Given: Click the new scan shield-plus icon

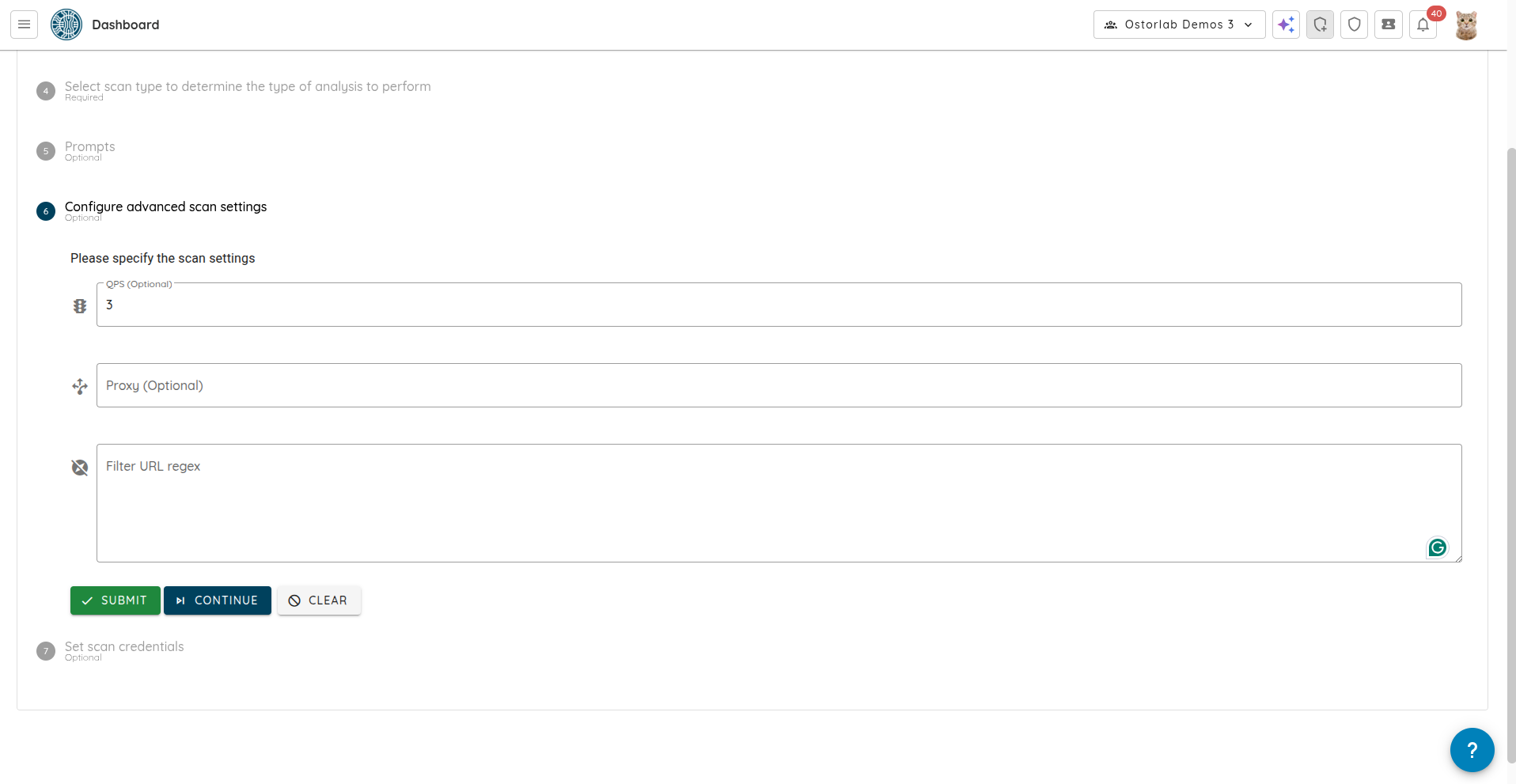Looking at the screenshot, I should pyautogui.click(x=1320, y=25).
